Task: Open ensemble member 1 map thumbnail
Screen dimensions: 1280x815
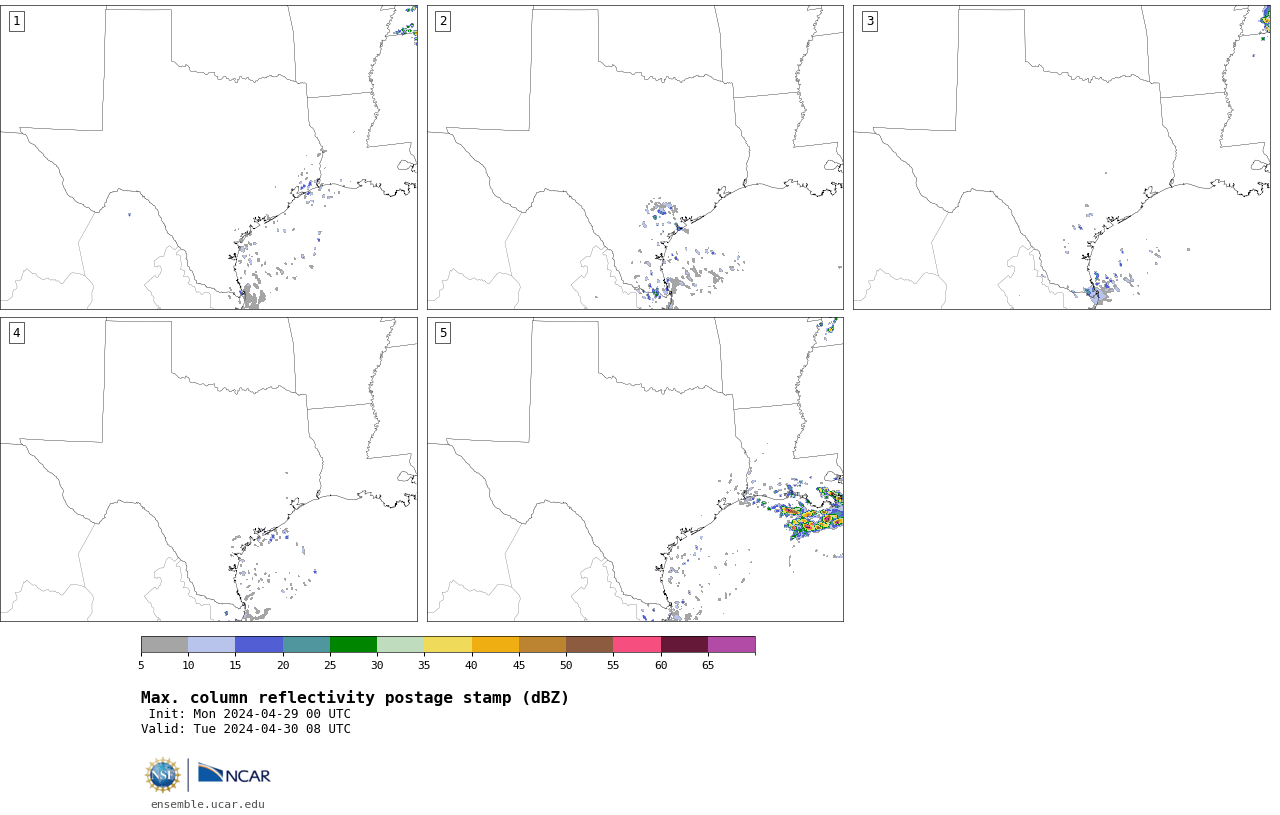Action: point(209,157)
